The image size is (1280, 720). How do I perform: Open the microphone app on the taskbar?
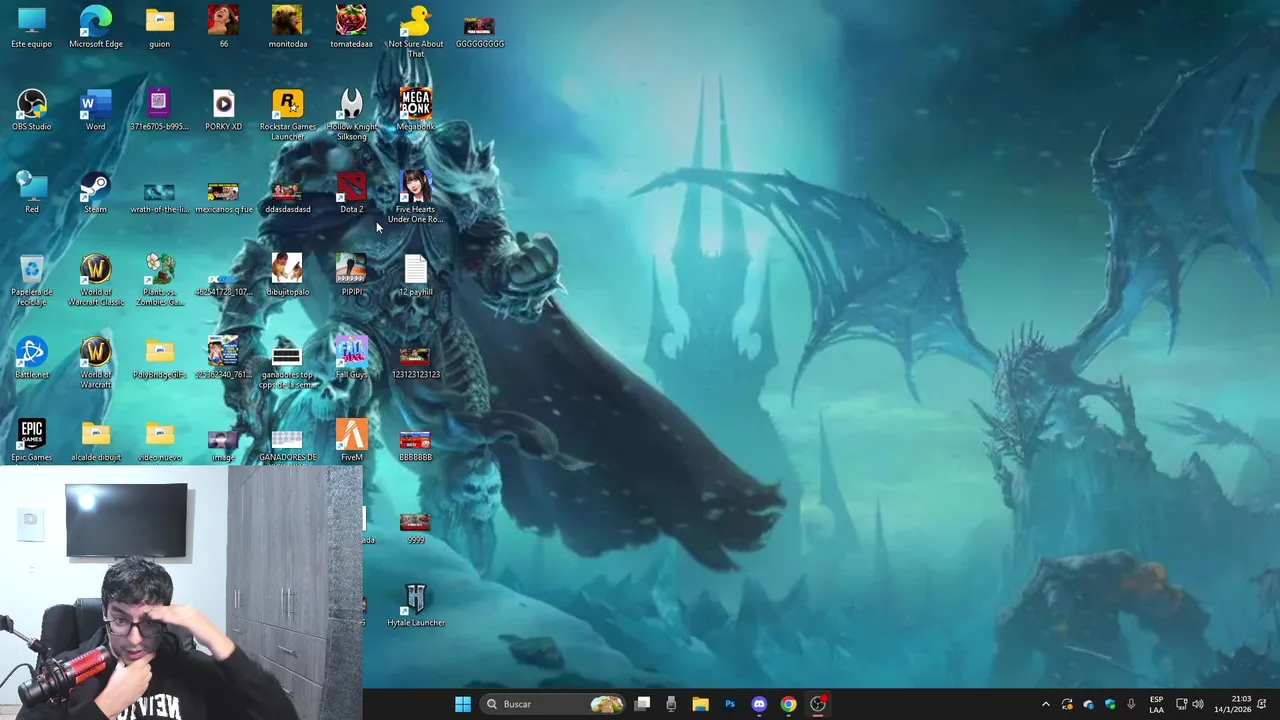[x=671, y=704]
